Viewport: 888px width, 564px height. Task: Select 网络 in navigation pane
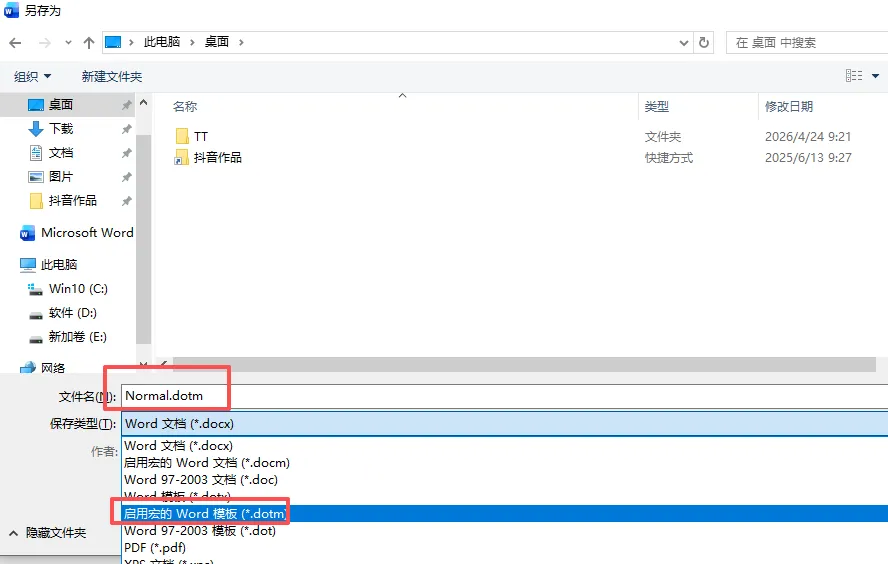[53, 368]
